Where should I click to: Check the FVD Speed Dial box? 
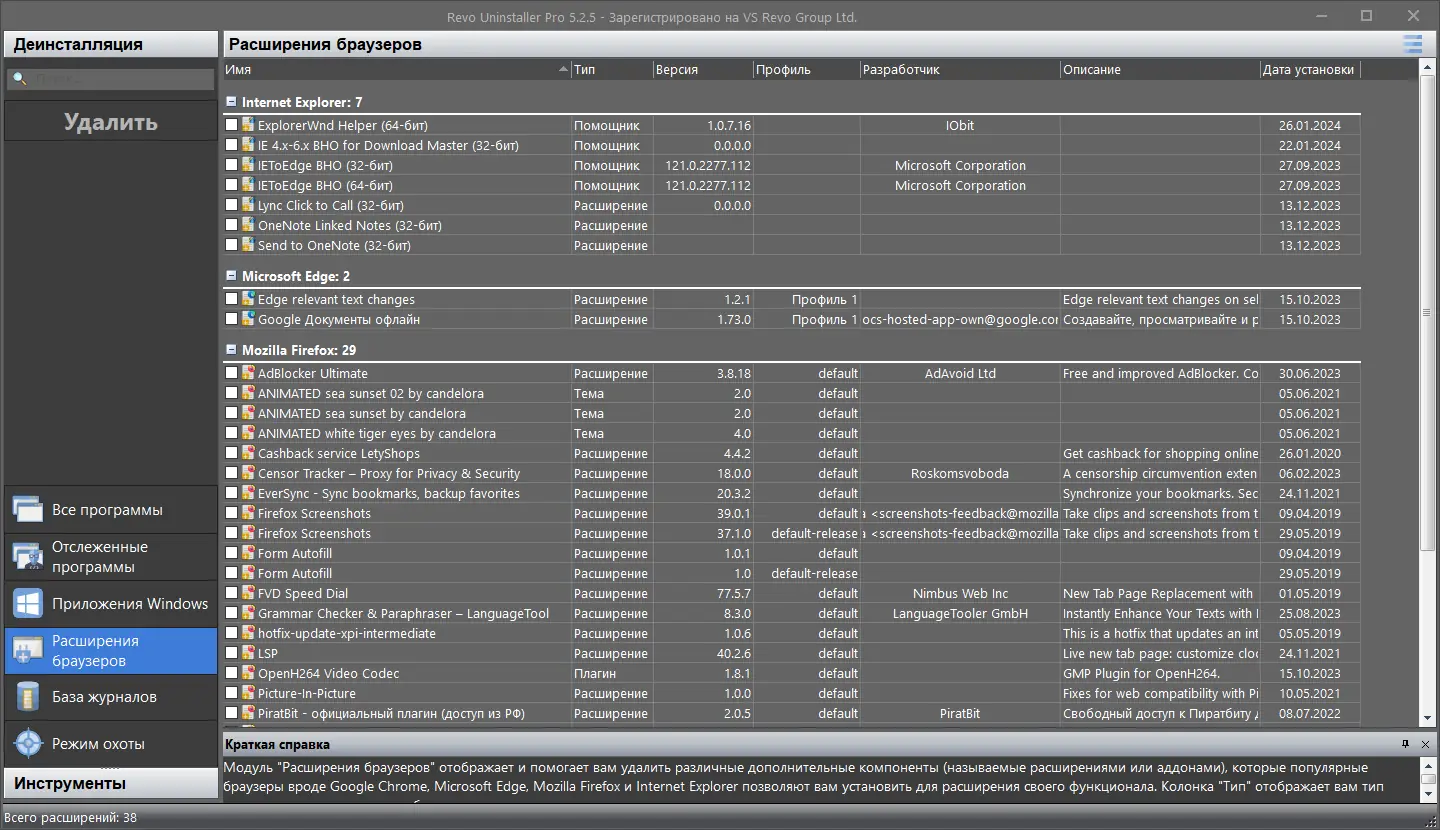point(232,593)
